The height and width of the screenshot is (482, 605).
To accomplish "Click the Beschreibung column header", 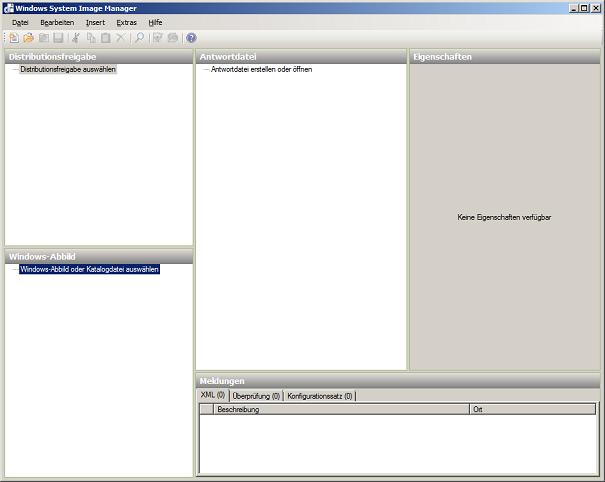I will coord(341,409).
